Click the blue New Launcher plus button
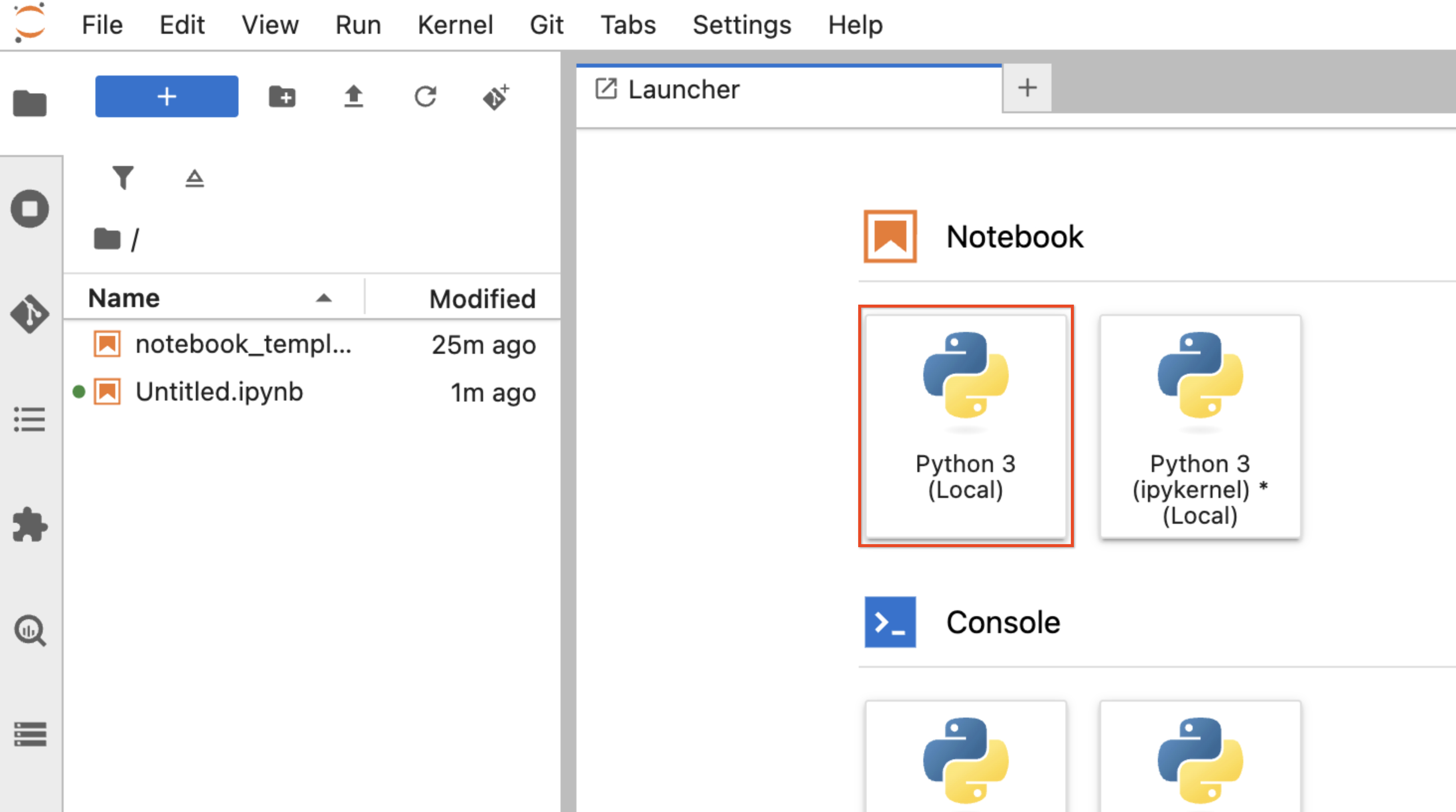Screen dimensions: 1456x812 point(167,96)
